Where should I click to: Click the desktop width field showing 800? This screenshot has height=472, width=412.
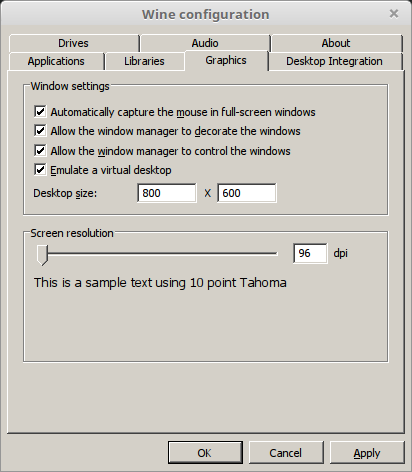167,193
